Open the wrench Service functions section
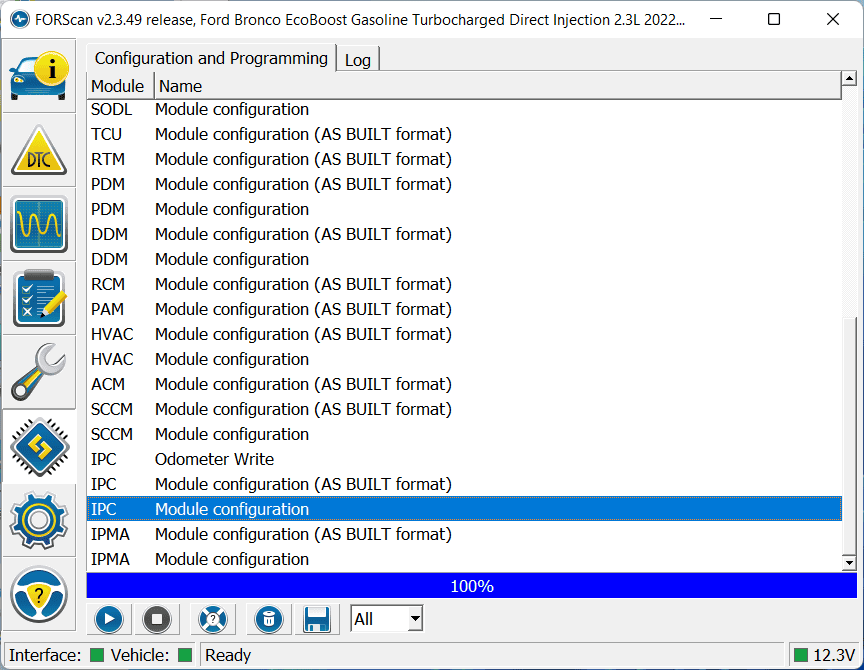The width and height of the screenshot is (864, 670). [x=39, y=372]
